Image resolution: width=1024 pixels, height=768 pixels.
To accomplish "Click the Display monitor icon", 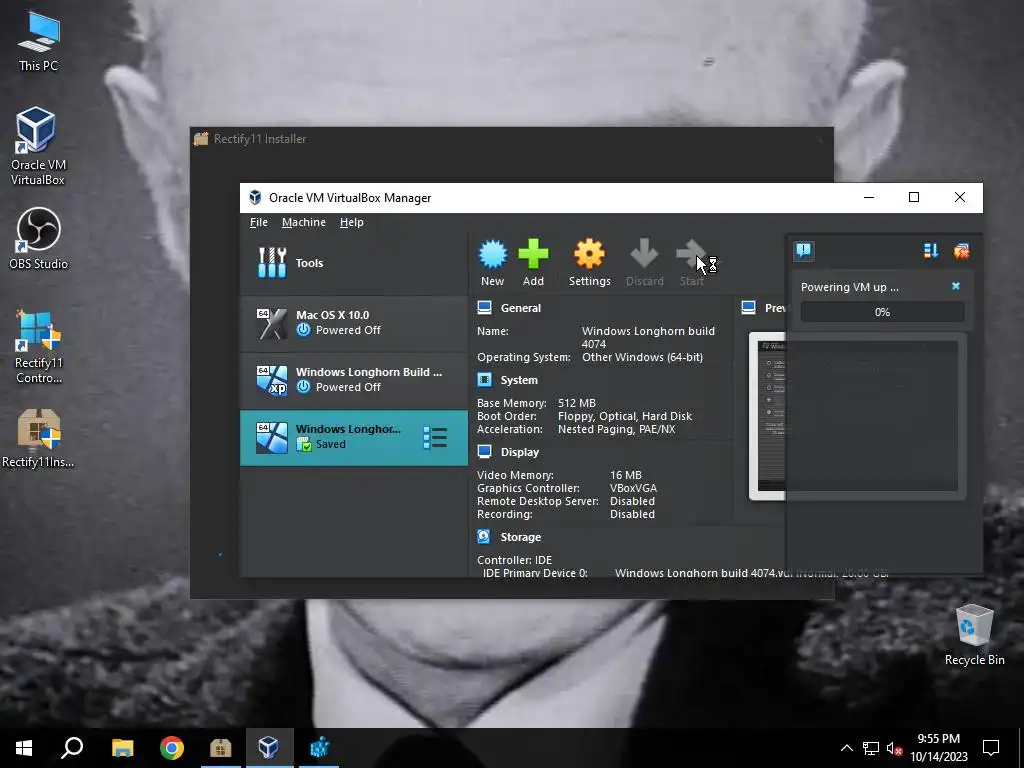I will point(485,451).
